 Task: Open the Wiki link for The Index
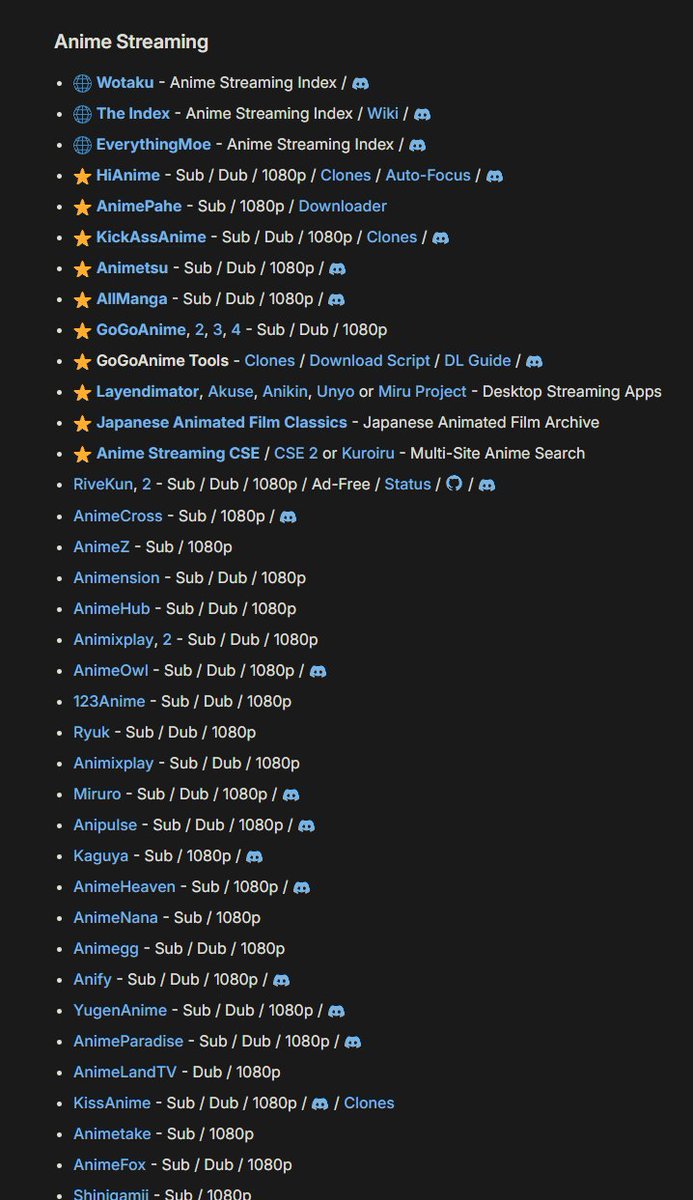382,114
